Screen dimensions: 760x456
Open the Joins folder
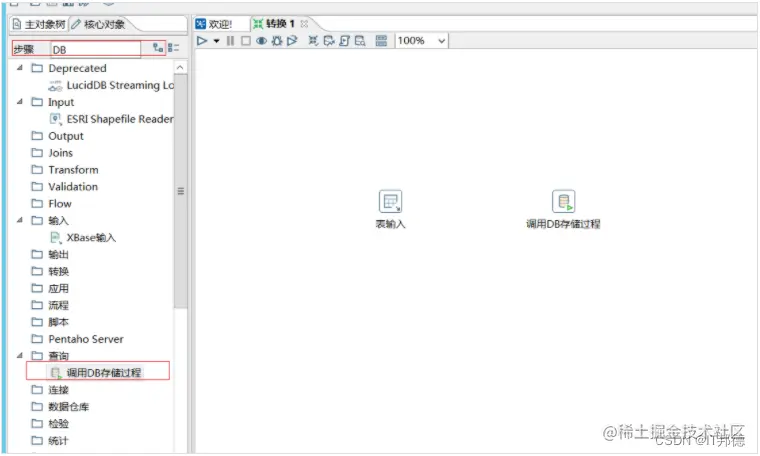point(52,153)
